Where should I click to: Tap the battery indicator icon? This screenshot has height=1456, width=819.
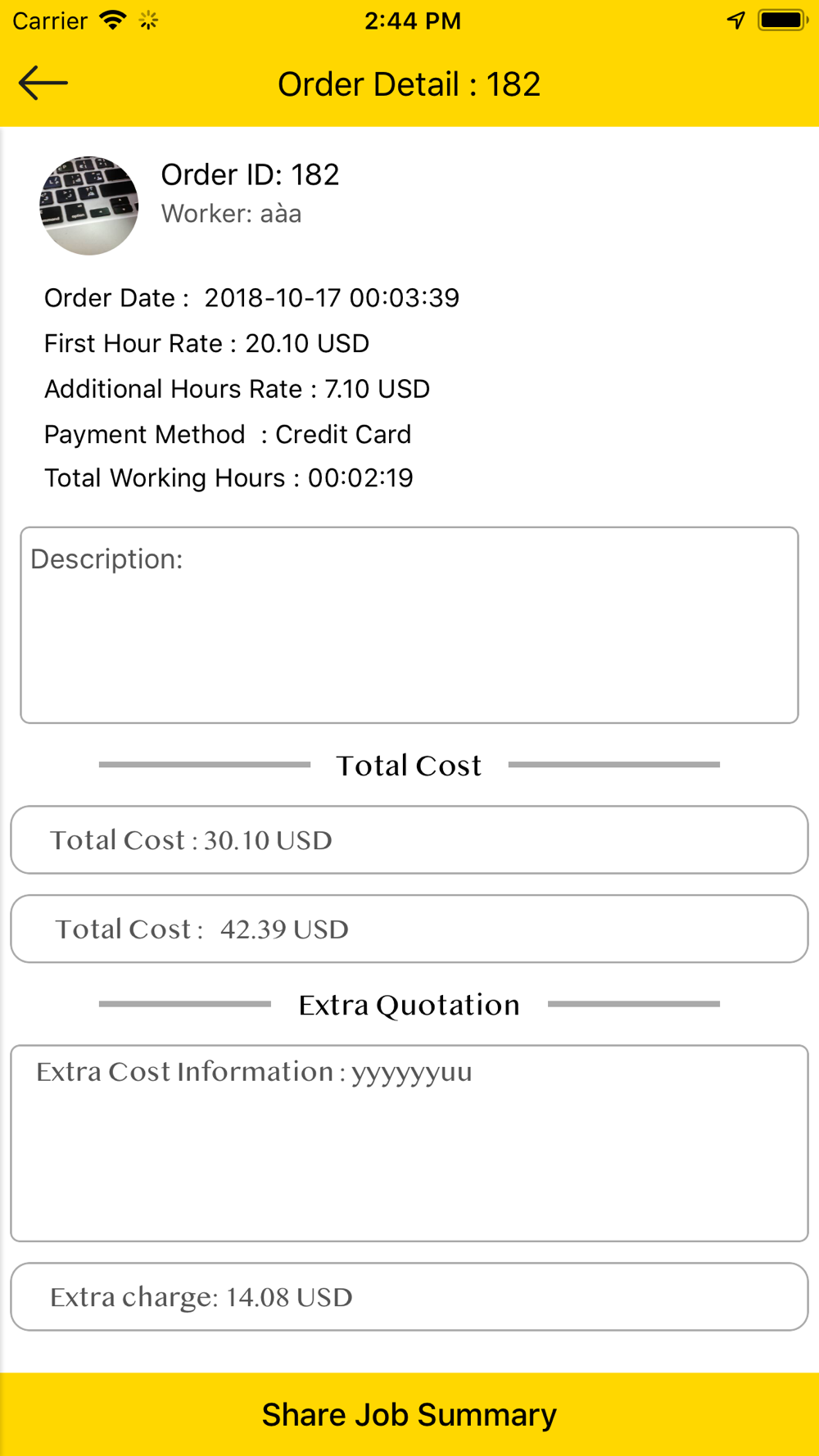(x=783, y=20)
